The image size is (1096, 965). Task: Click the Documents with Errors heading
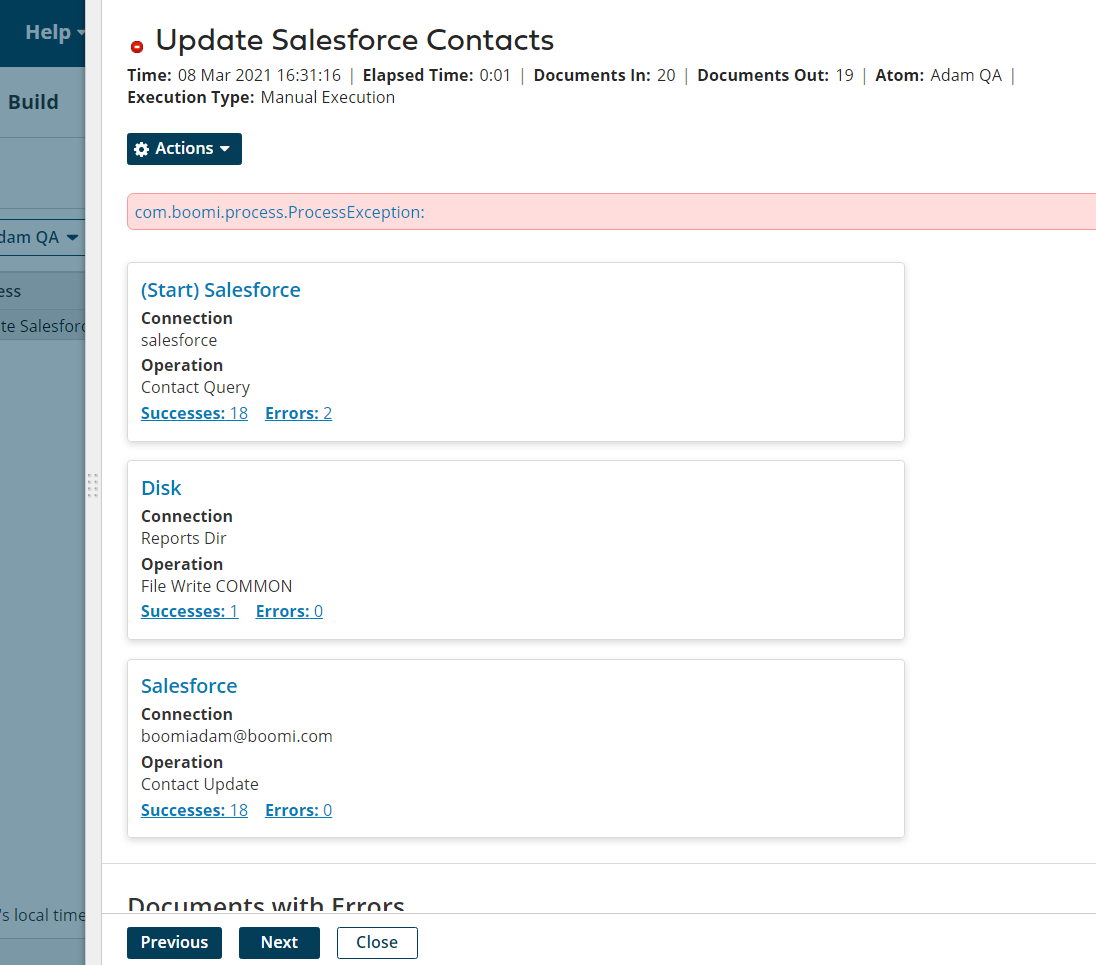[265, 903]
